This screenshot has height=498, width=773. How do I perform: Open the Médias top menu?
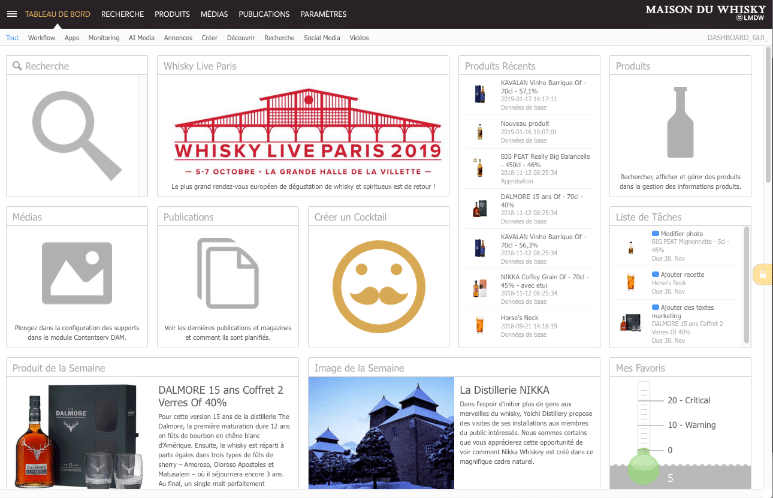coord(214,14)
